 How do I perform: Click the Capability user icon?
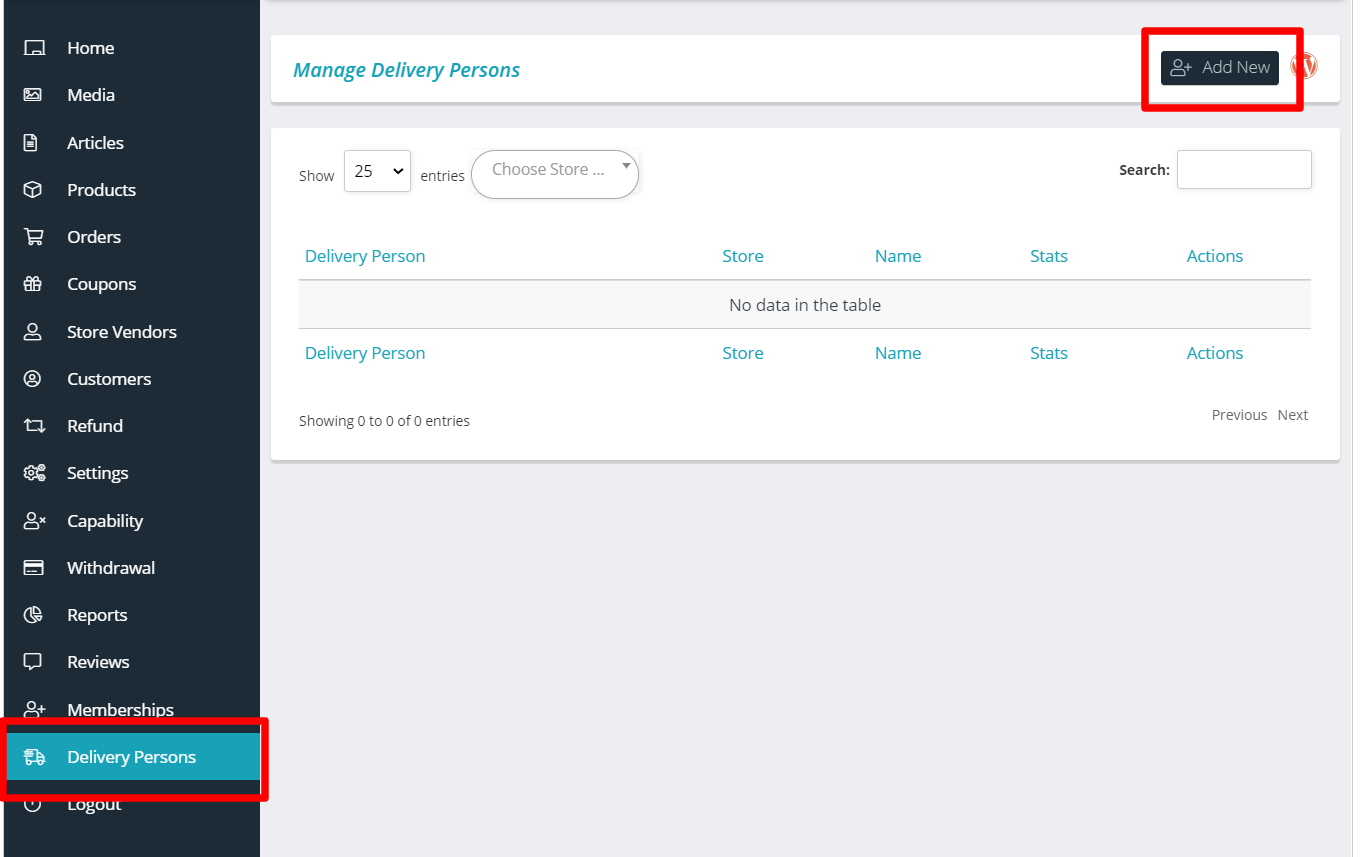click(x=35, y=521)
